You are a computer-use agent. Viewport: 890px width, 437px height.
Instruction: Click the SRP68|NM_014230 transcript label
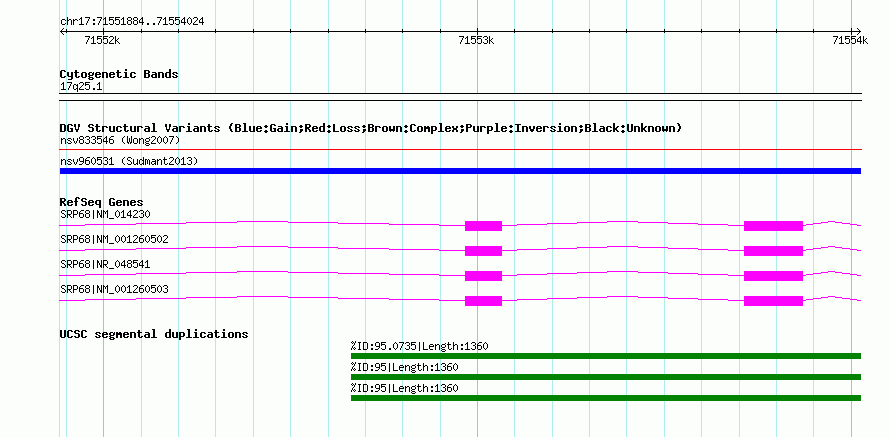pyautogui.click(x=105, y=215)
